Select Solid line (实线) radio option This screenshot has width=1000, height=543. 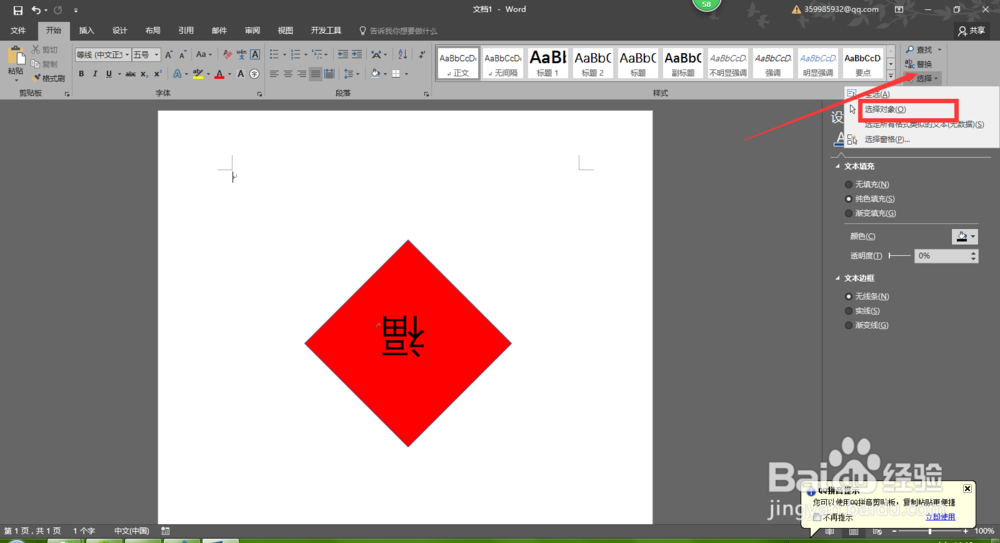click(x=848, y=311)
